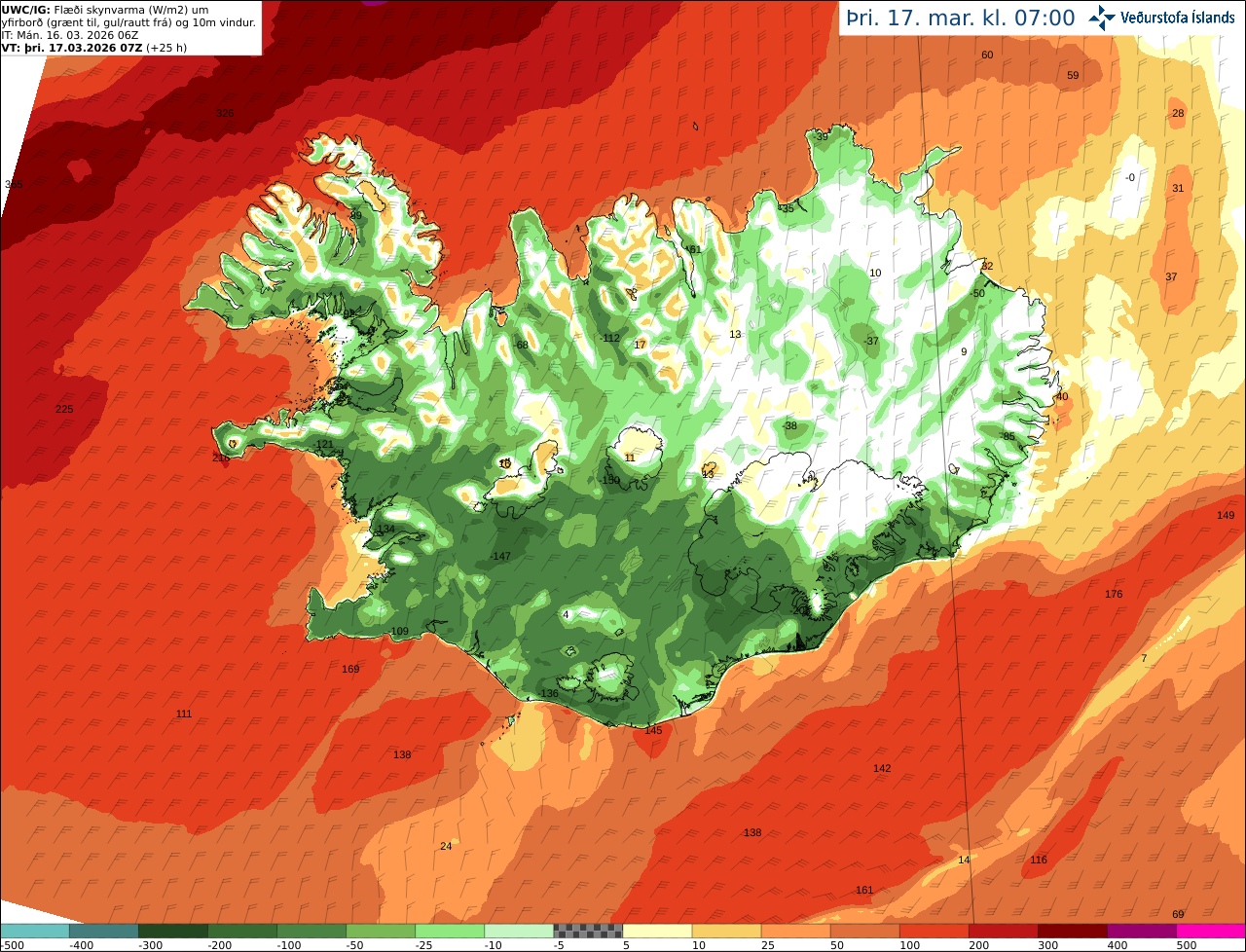
Task: Pick the yellow 10 to 25 legend swatch
Action: click(x=726, y=931)
